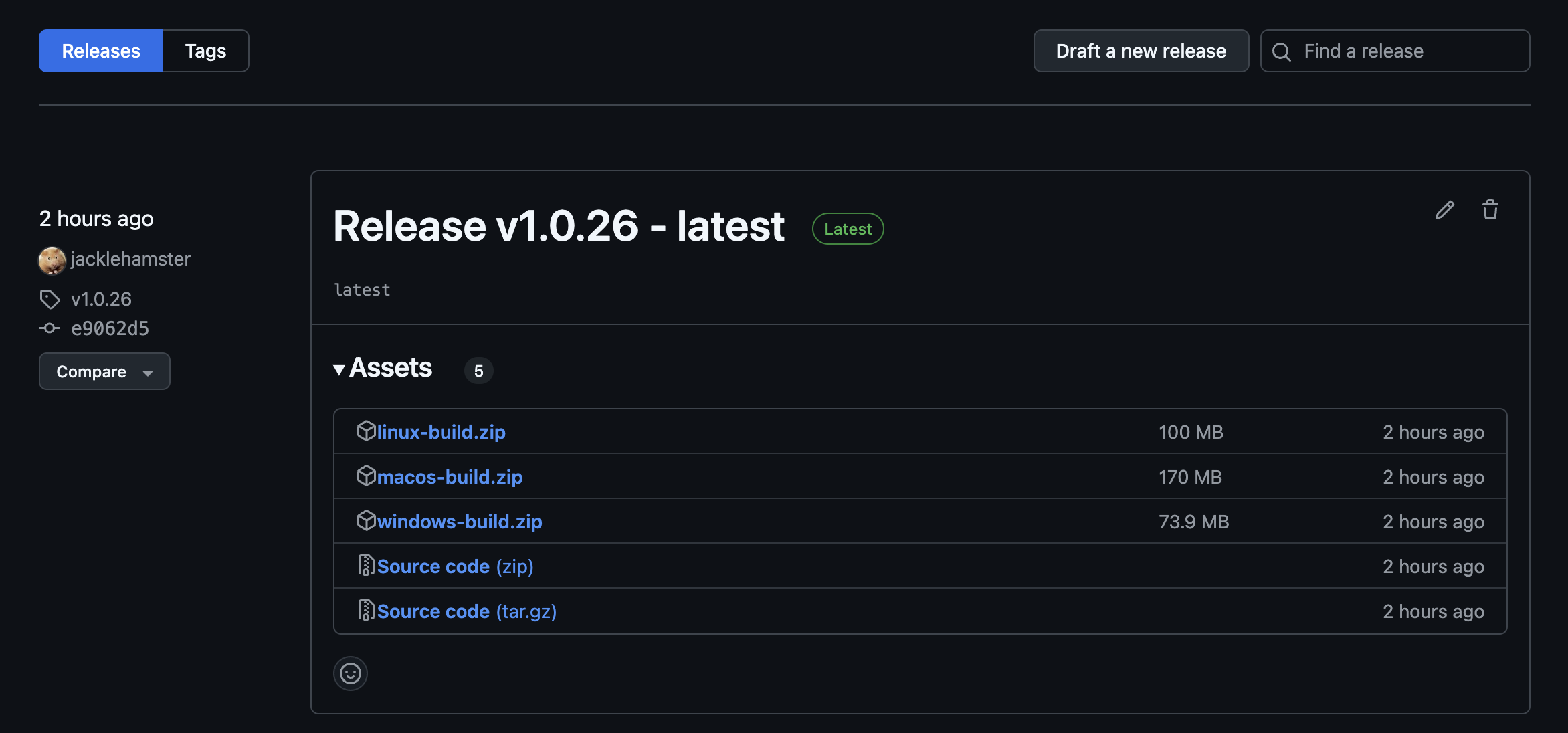Click the "latest" release description text
Image resolution: width=1568 pixels, height=733 pixels.
pyautogui.click(x=362, y=290)
